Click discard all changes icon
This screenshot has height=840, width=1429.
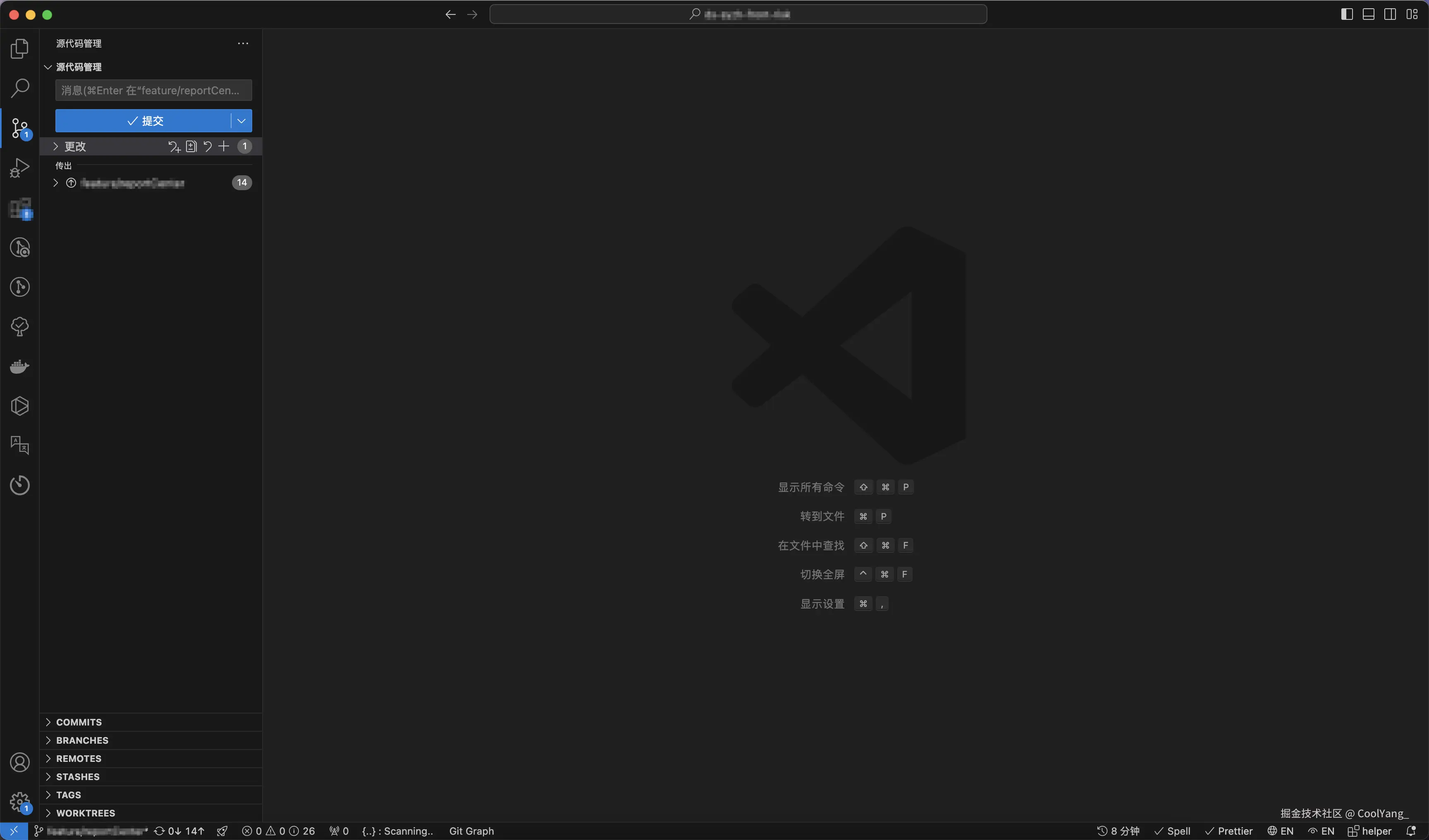pyautogui.click(x=208, y=147)
